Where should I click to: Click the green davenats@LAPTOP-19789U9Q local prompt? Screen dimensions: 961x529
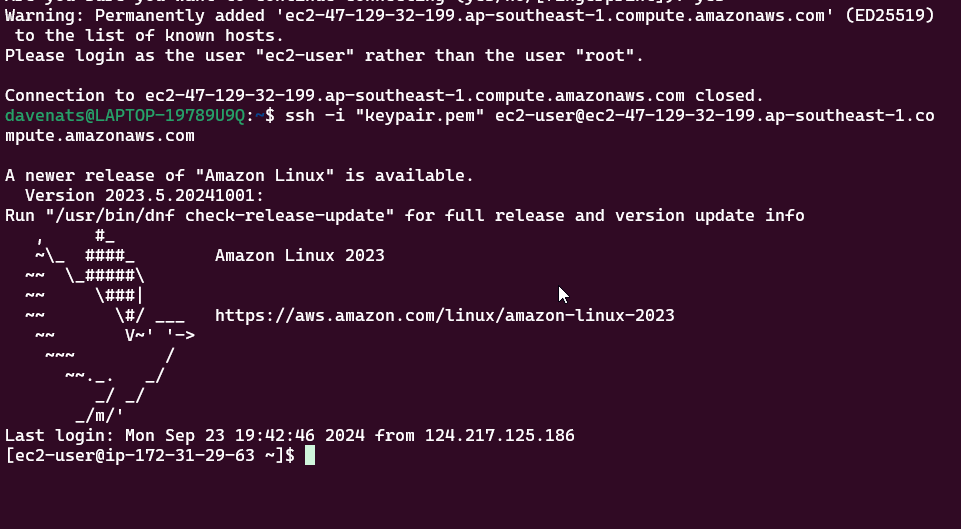(x=124, y=116)
